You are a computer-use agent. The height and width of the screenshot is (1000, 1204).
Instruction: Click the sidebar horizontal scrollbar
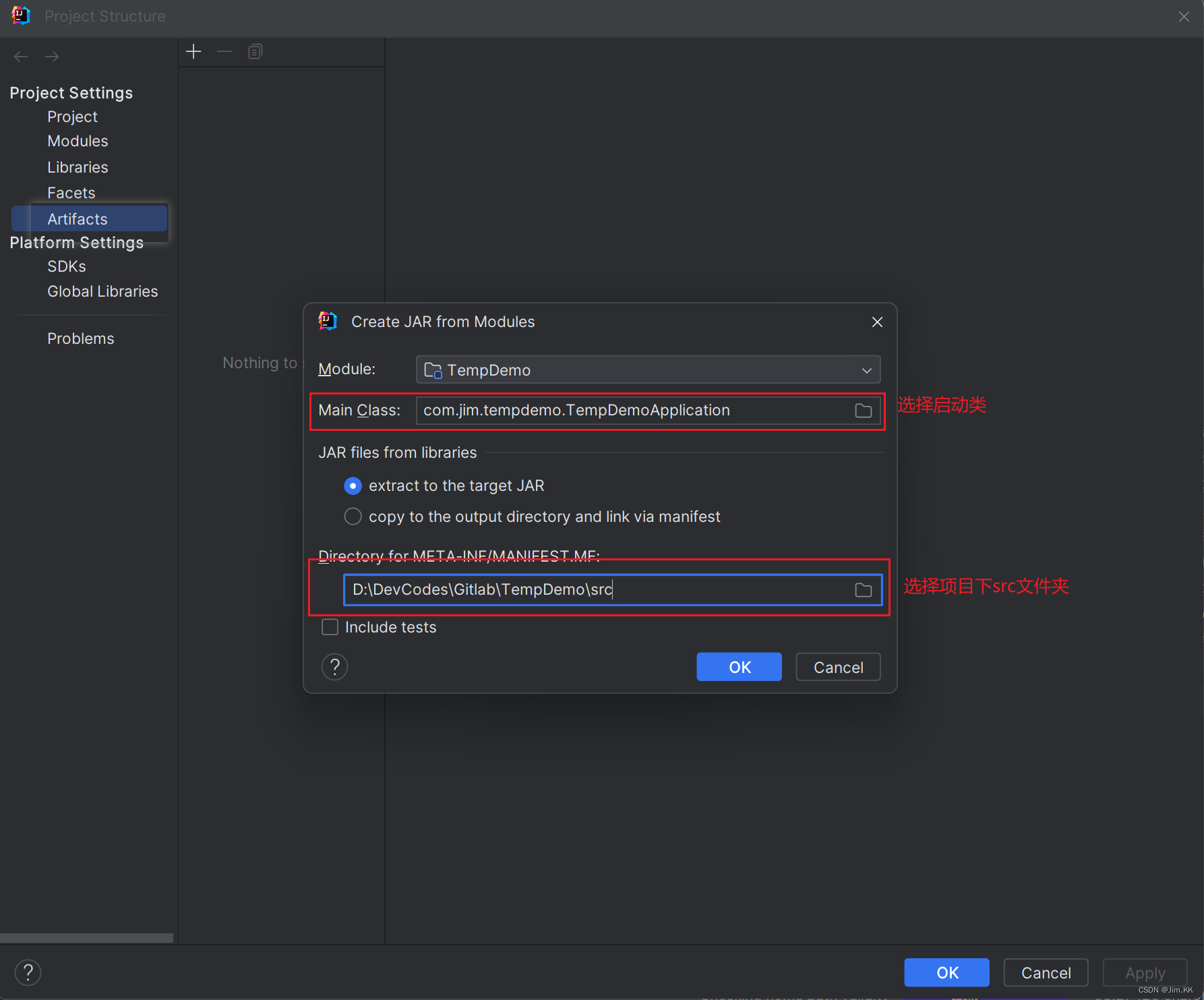pyautogui.click(x=86, y=938)
